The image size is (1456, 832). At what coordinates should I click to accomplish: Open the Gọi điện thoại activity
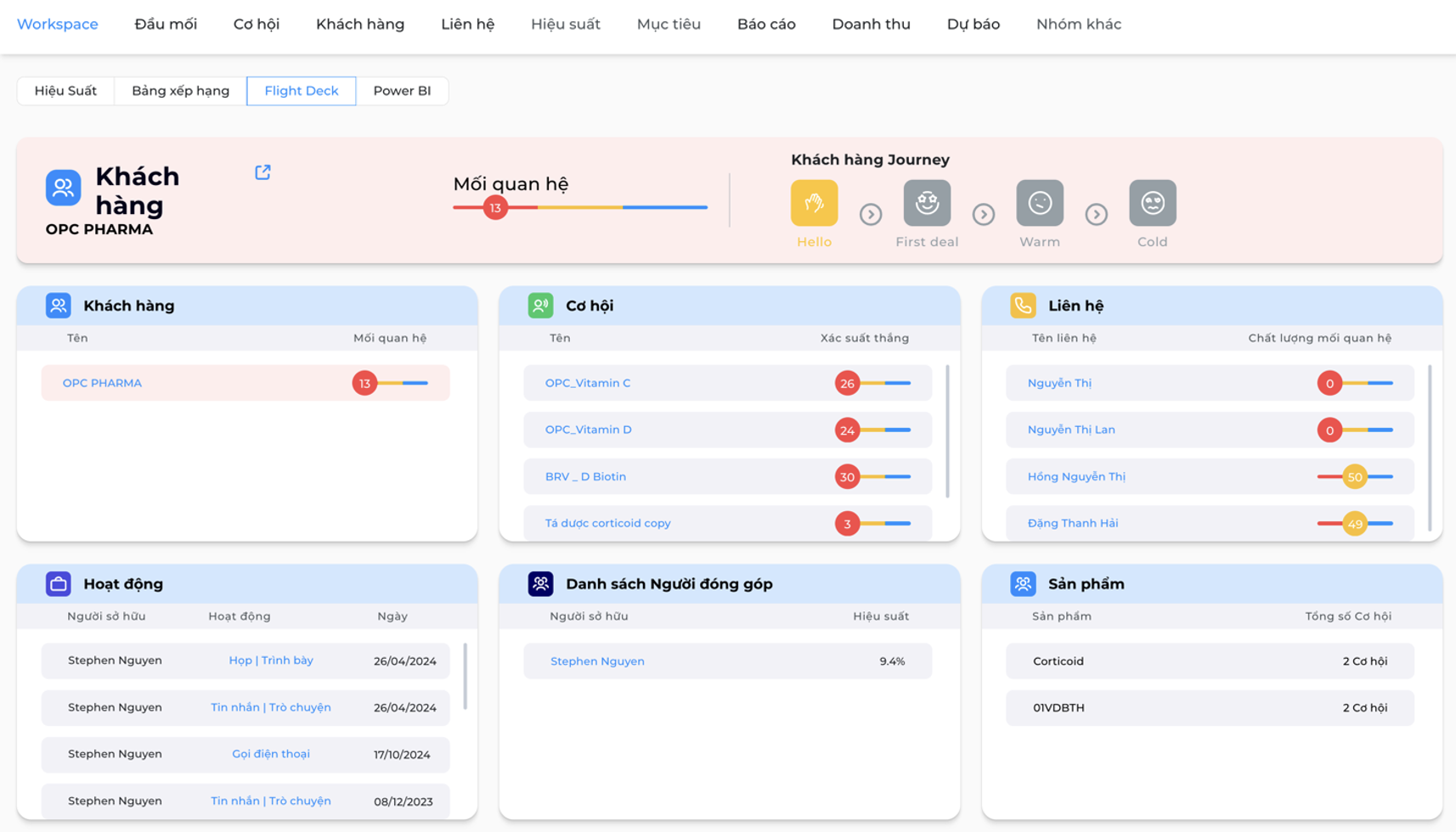271,754
